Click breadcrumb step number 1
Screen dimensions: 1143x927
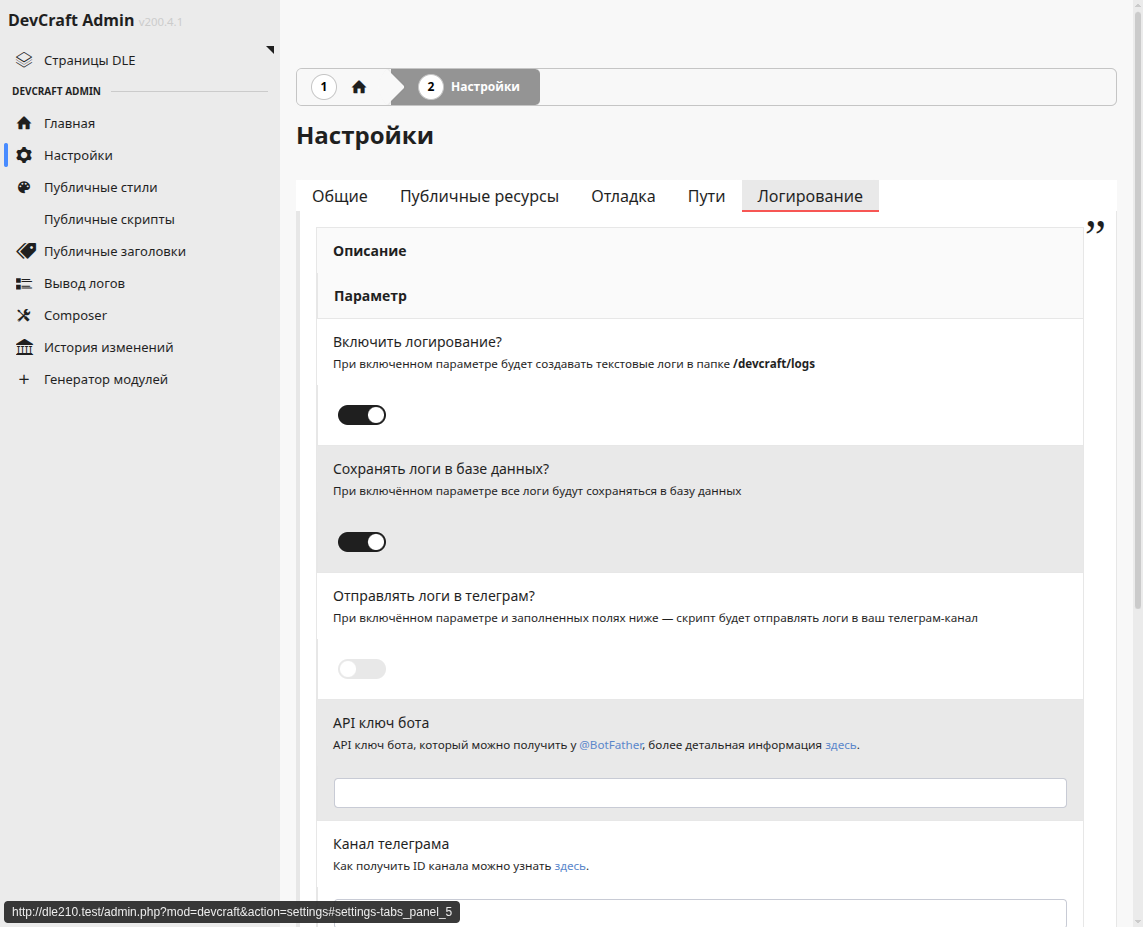pos(324,87)
